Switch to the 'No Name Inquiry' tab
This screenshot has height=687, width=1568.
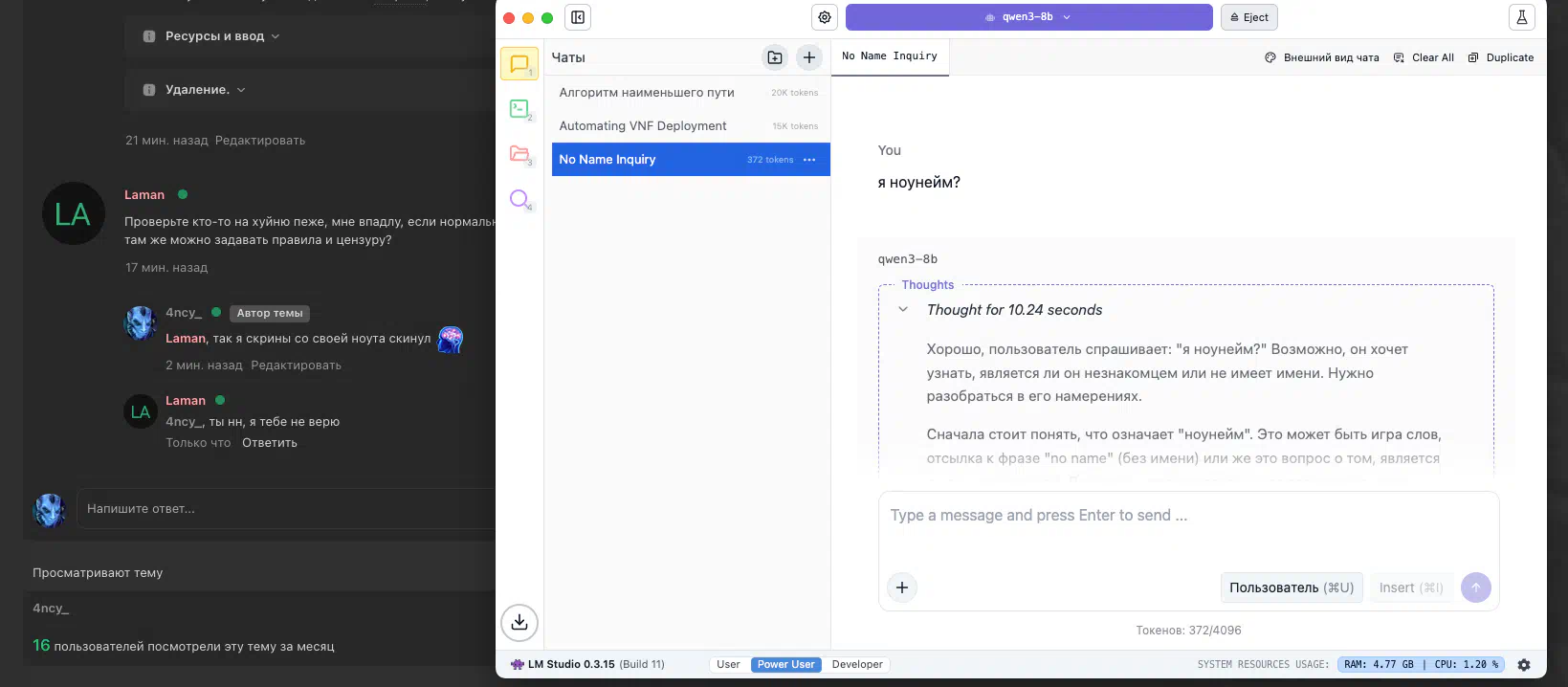(x=890, y=56)
